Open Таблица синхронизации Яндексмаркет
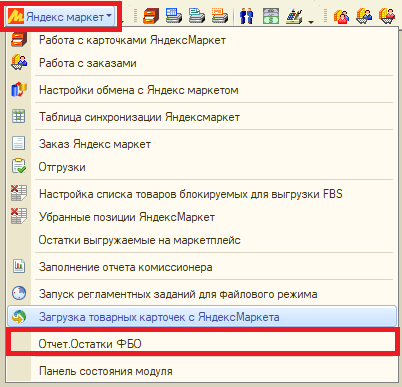Image resolution: width=402 pixels, height=387 pixels. click(202, 117)
